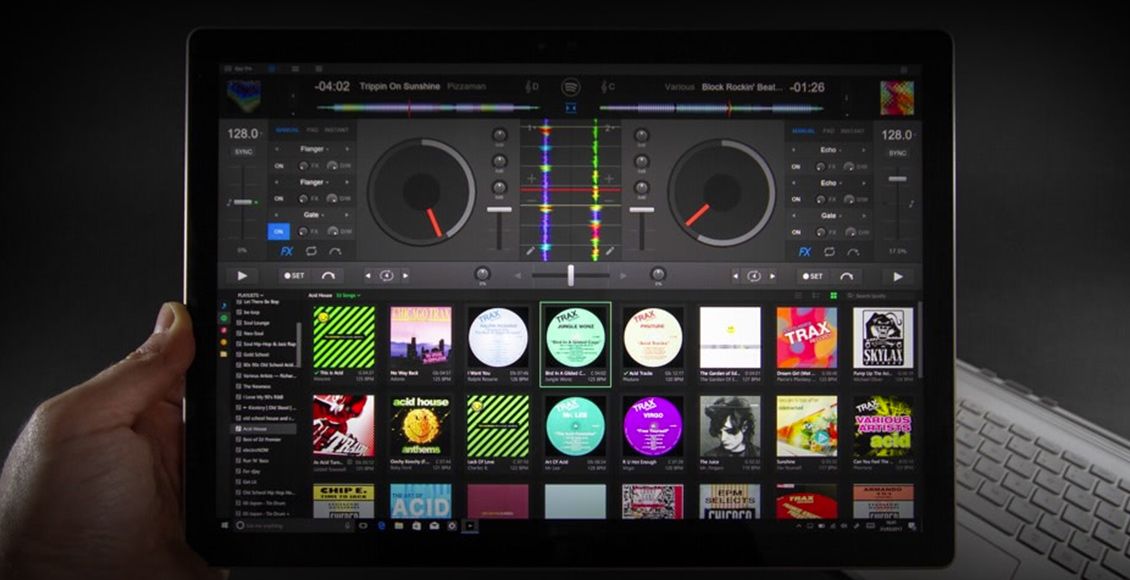Click the loop icon in right deck transport

(x=753, y=276)
